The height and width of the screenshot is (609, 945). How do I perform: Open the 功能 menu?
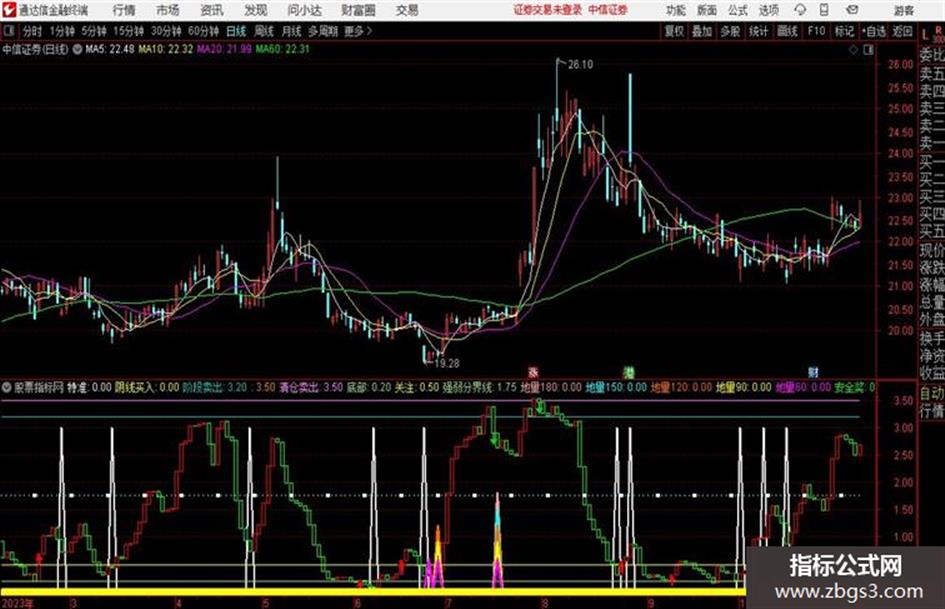pyautogui.click(x=676, y=10)
